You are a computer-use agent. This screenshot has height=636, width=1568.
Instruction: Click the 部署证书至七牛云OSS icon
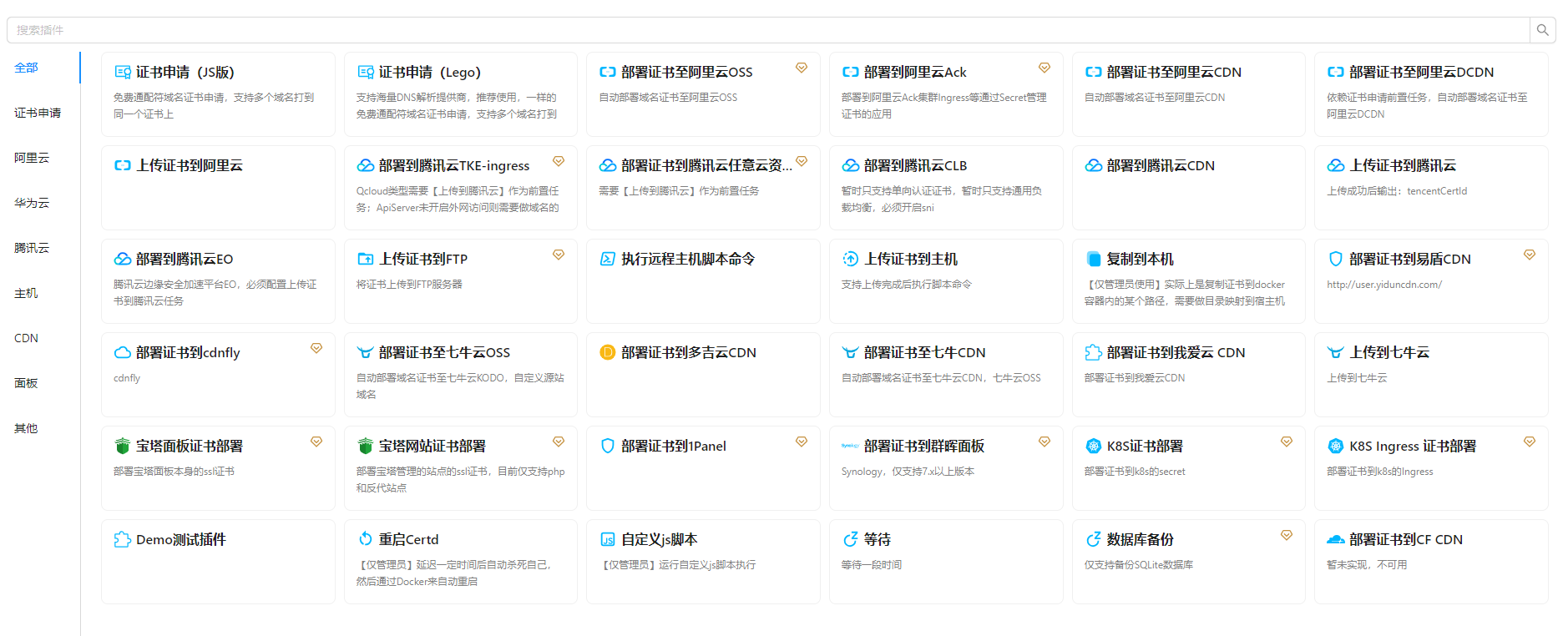365,353
